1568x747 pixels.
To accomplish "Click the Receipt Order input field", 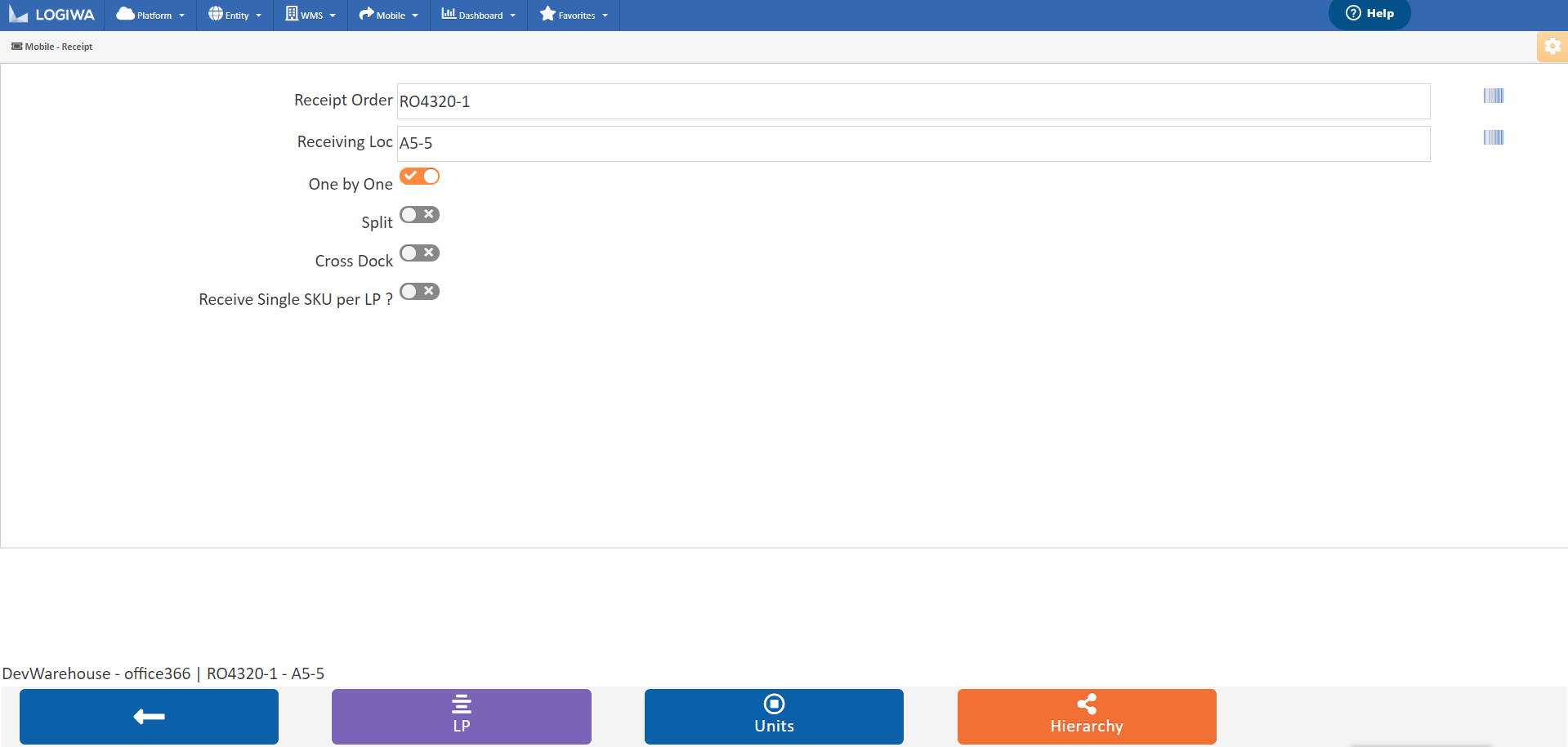I will click(x=914, y=101).
